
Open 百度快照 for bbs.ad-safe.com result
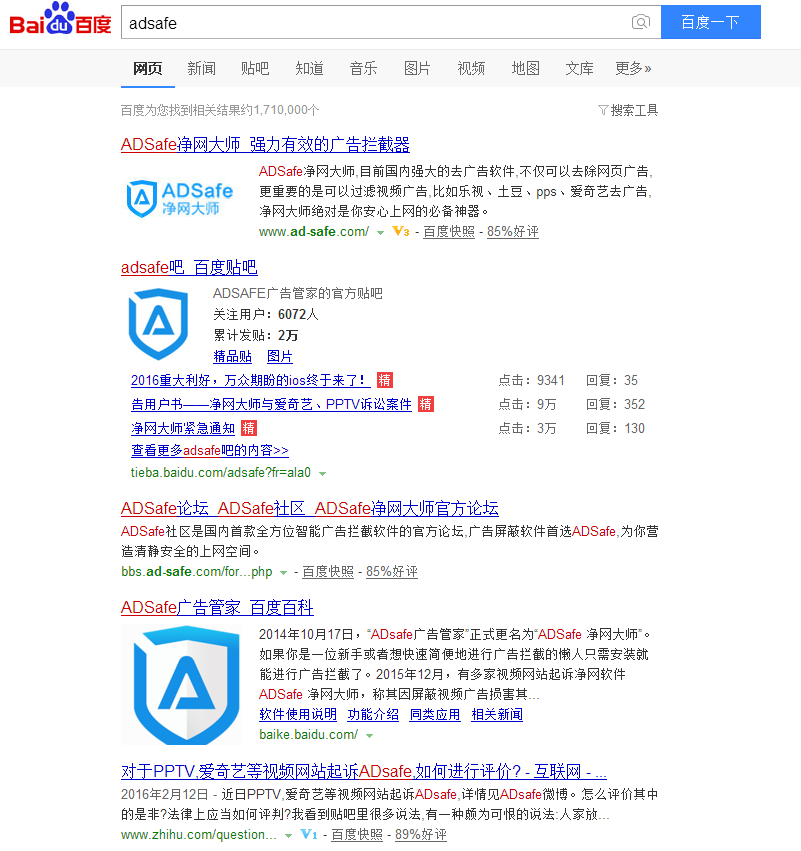[x=328, y=571]
